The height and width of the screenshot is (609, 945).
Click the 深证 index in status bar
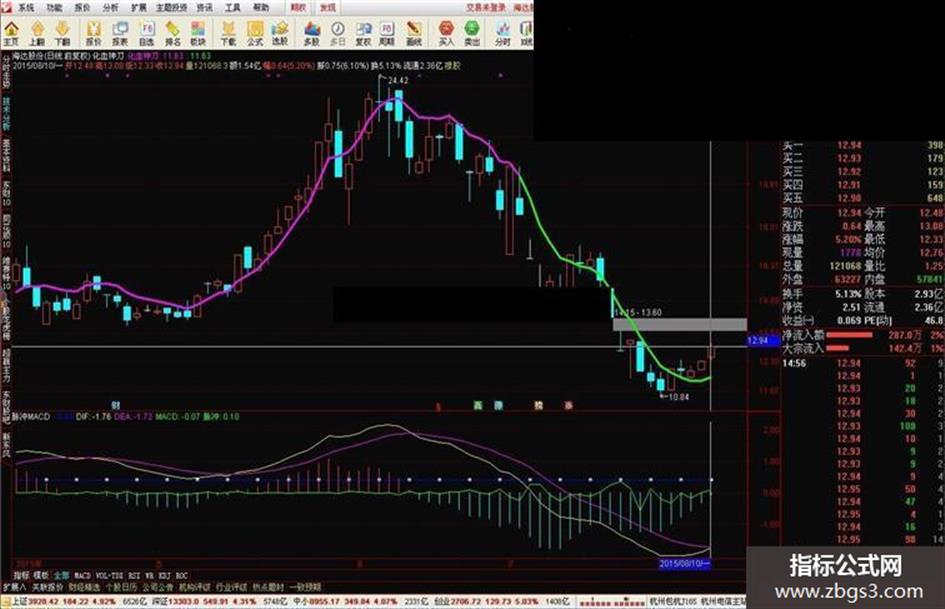click(x=160, y=602)
